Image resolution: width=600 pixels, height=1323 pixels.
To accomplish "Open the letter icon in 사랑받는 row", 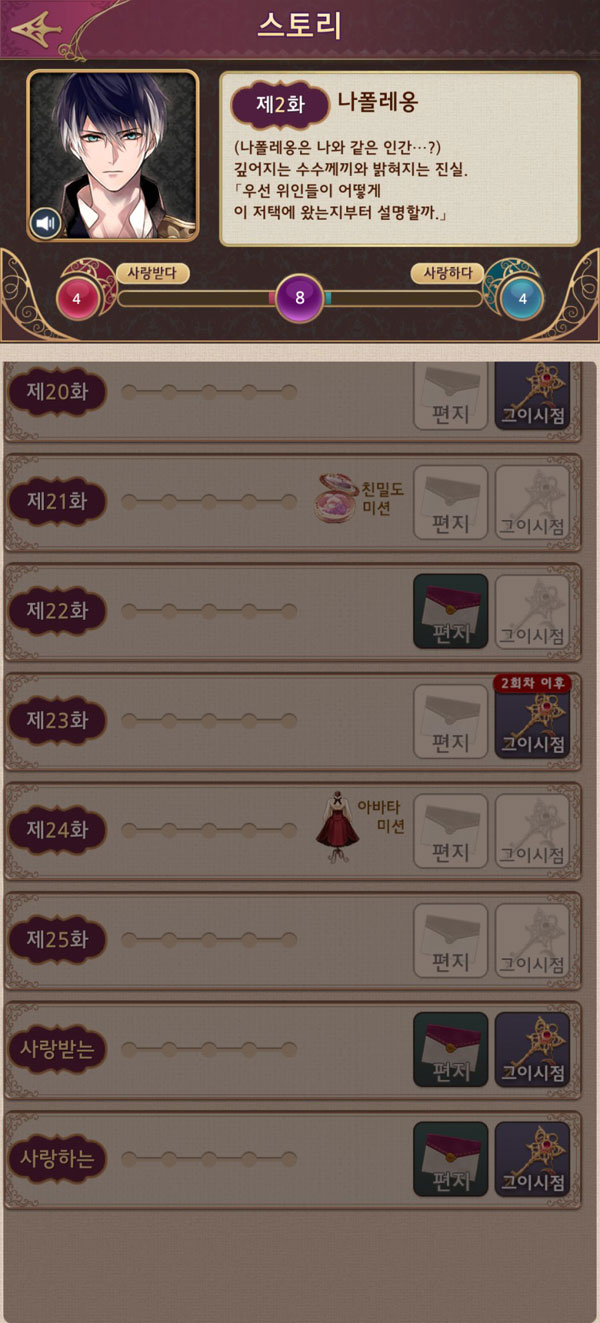I will [451, 1049].
